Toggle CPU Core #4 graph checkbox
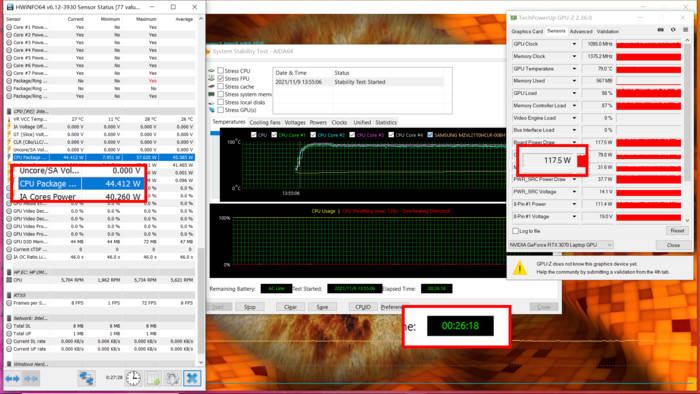Screen dimensions: 700x394 391,135
